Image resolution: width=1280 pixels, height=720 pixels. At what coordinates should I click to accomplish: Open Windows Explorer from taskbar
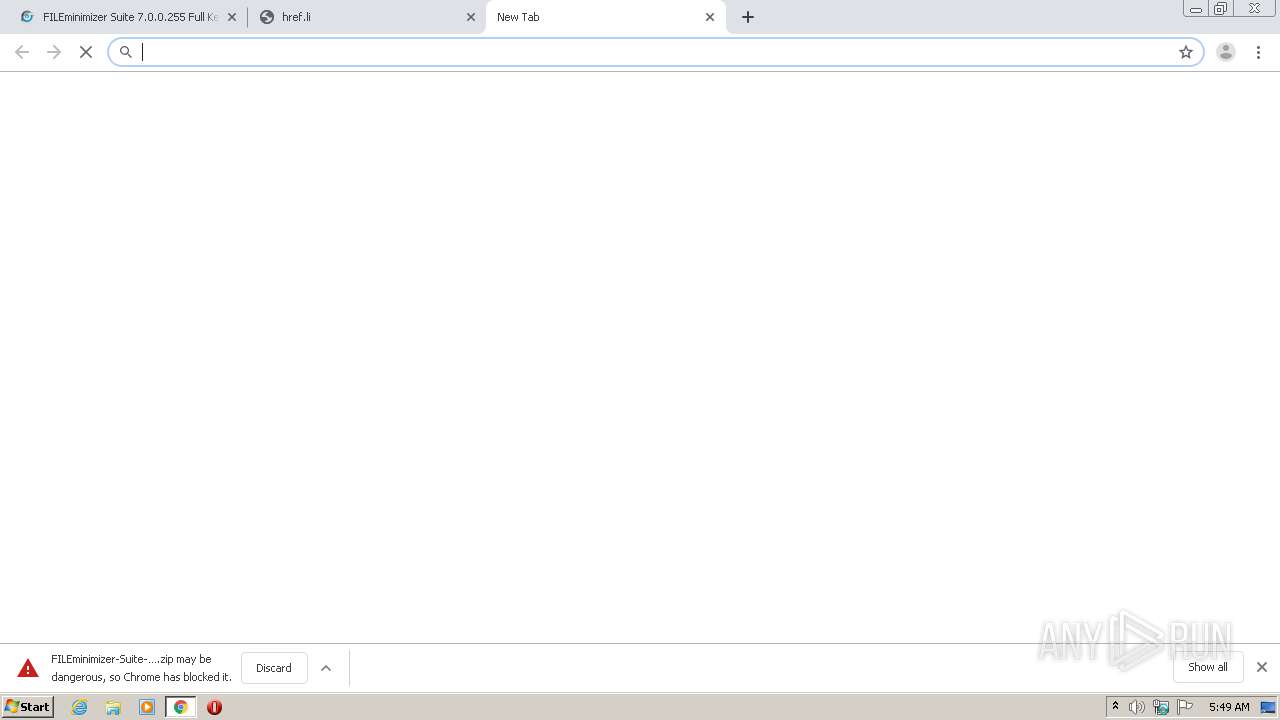(x=113, y=707)
